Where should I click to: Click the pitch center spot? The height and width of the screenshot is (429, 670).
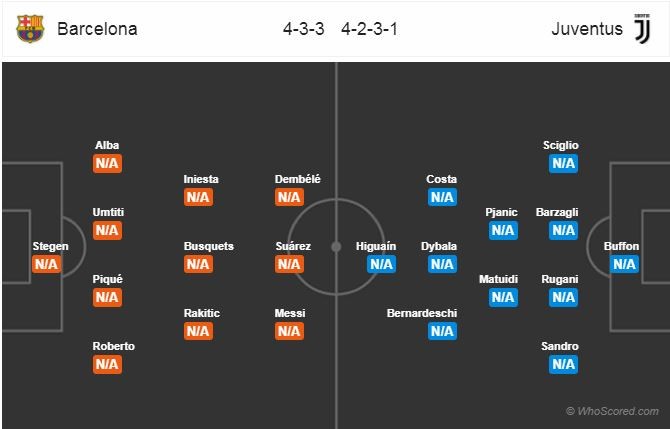pos(336,247)
